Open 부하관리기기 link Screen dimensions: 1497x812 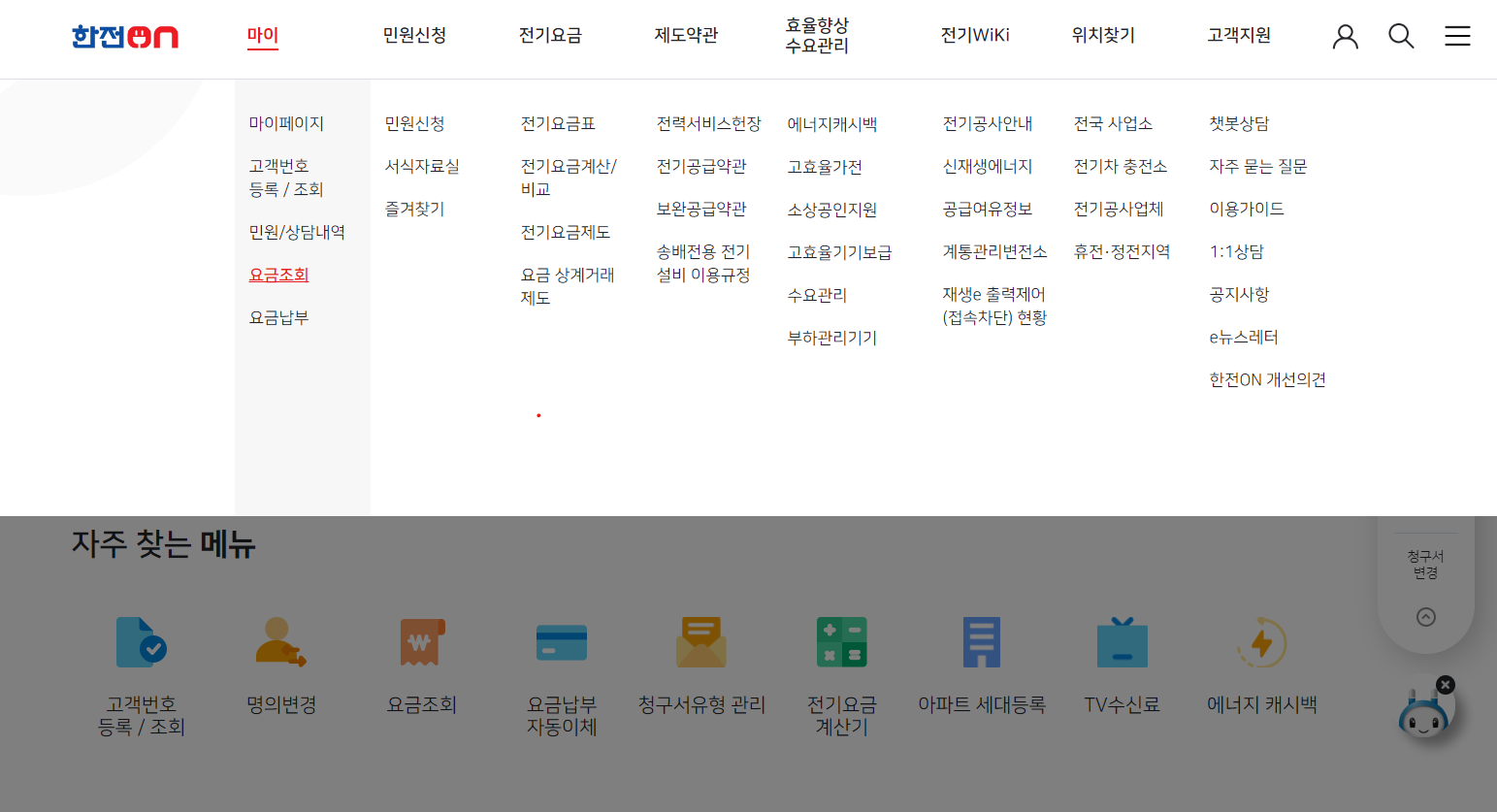tap(832, 339)
